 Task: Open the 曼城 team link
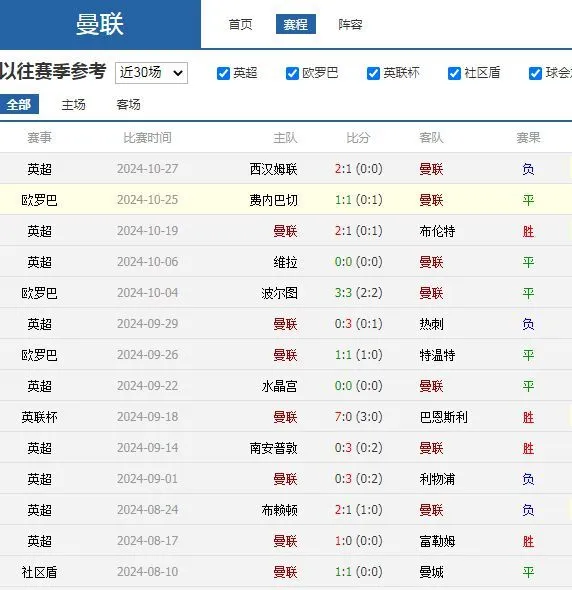click(431, 572)
